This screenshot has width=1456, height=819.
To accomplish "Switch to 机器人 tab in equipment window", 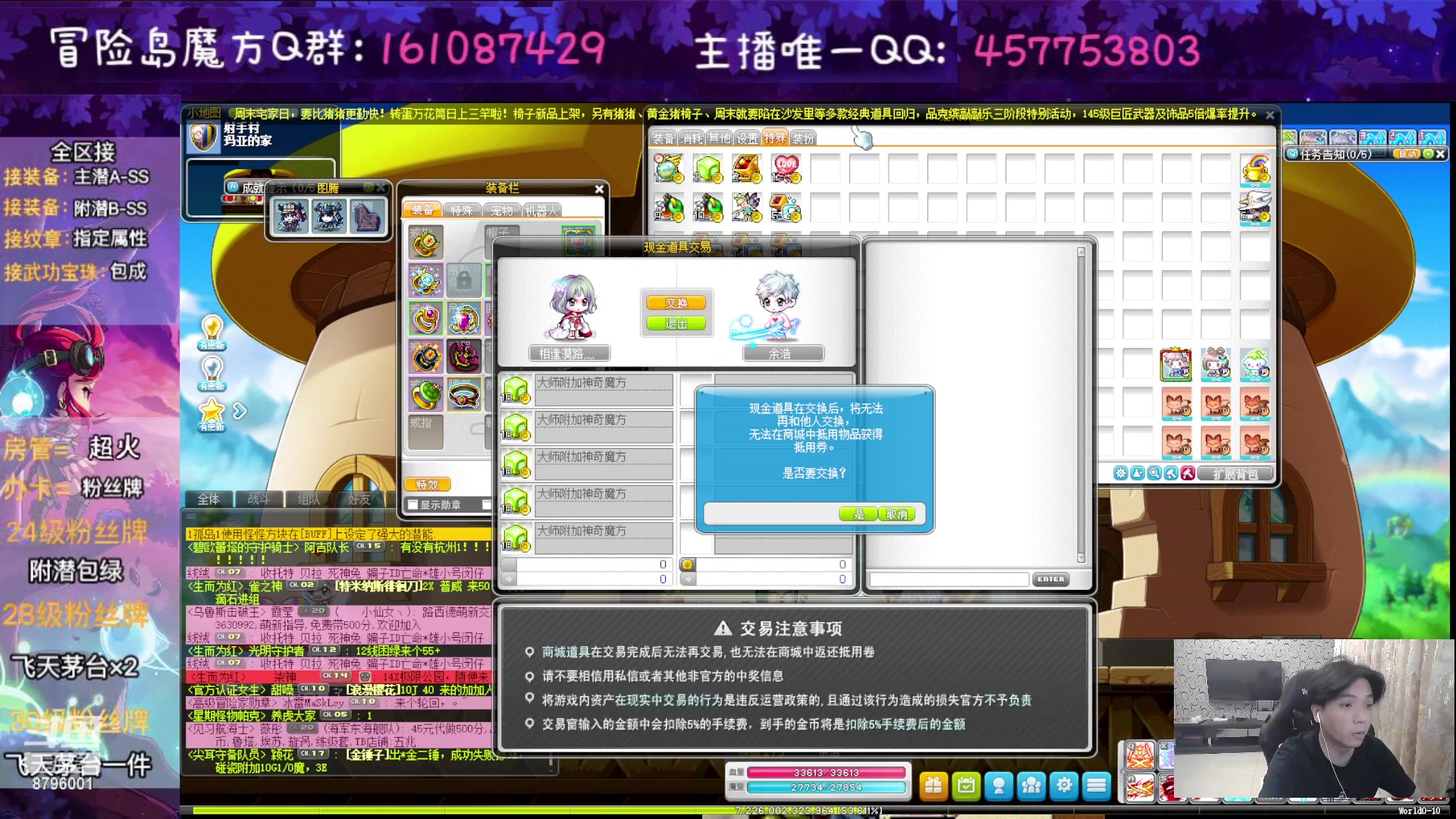I will coord(541,210).
